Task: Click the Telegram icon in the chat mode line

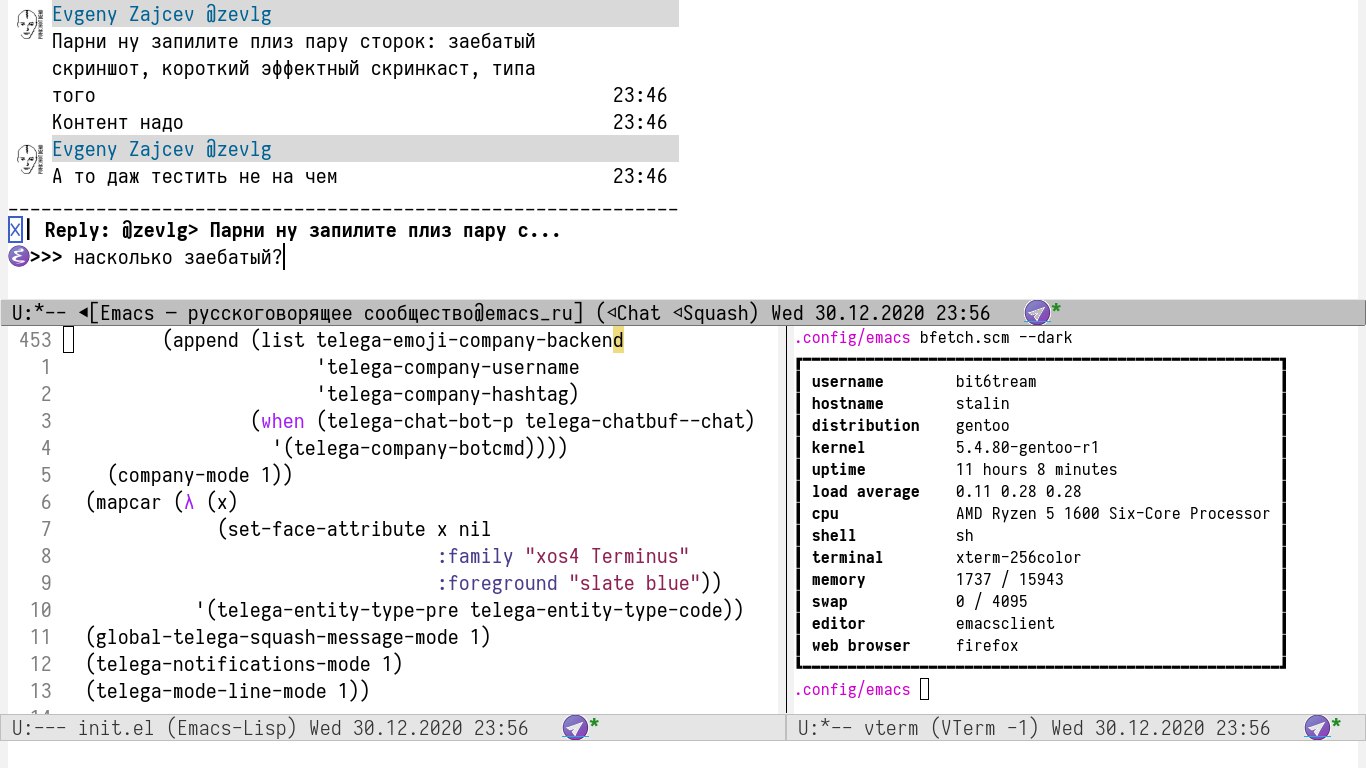Action: click(1038, 312)
